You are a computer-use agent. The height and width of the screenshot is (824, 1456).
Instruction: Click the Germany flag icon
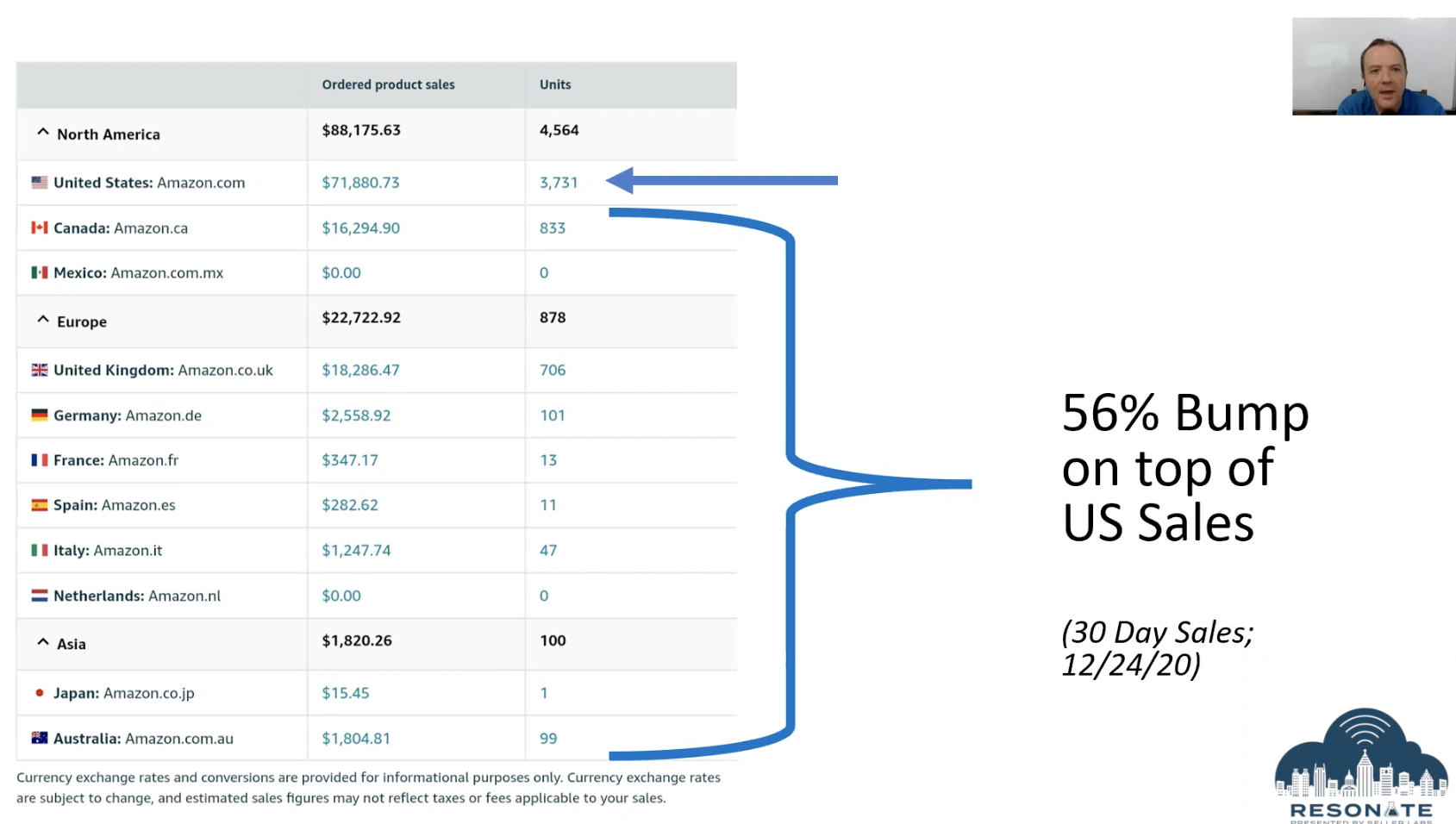[40, 415]
